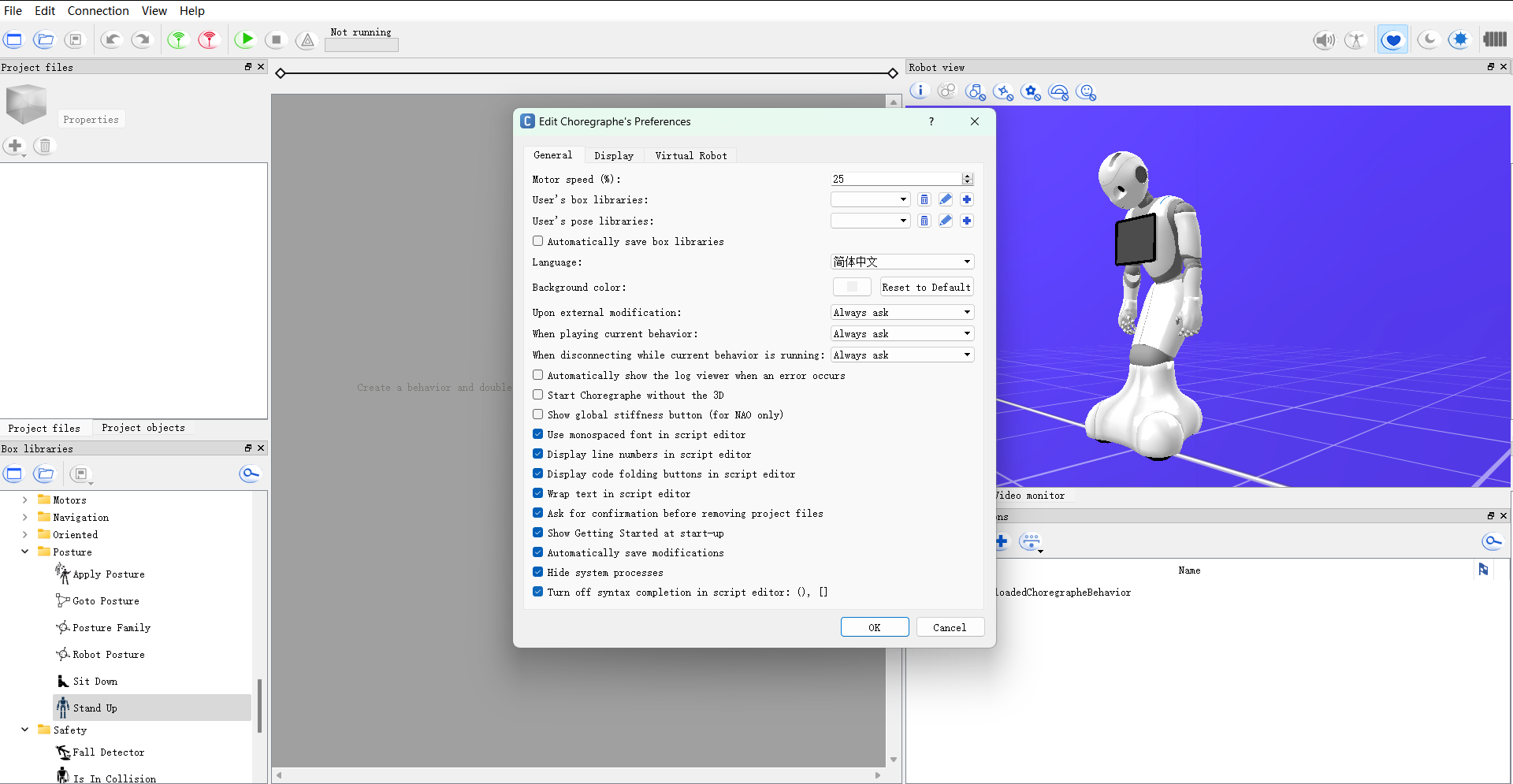Click the sun wake up icon
Viewport: 1513px width, 784px height.
(1460, 39)
